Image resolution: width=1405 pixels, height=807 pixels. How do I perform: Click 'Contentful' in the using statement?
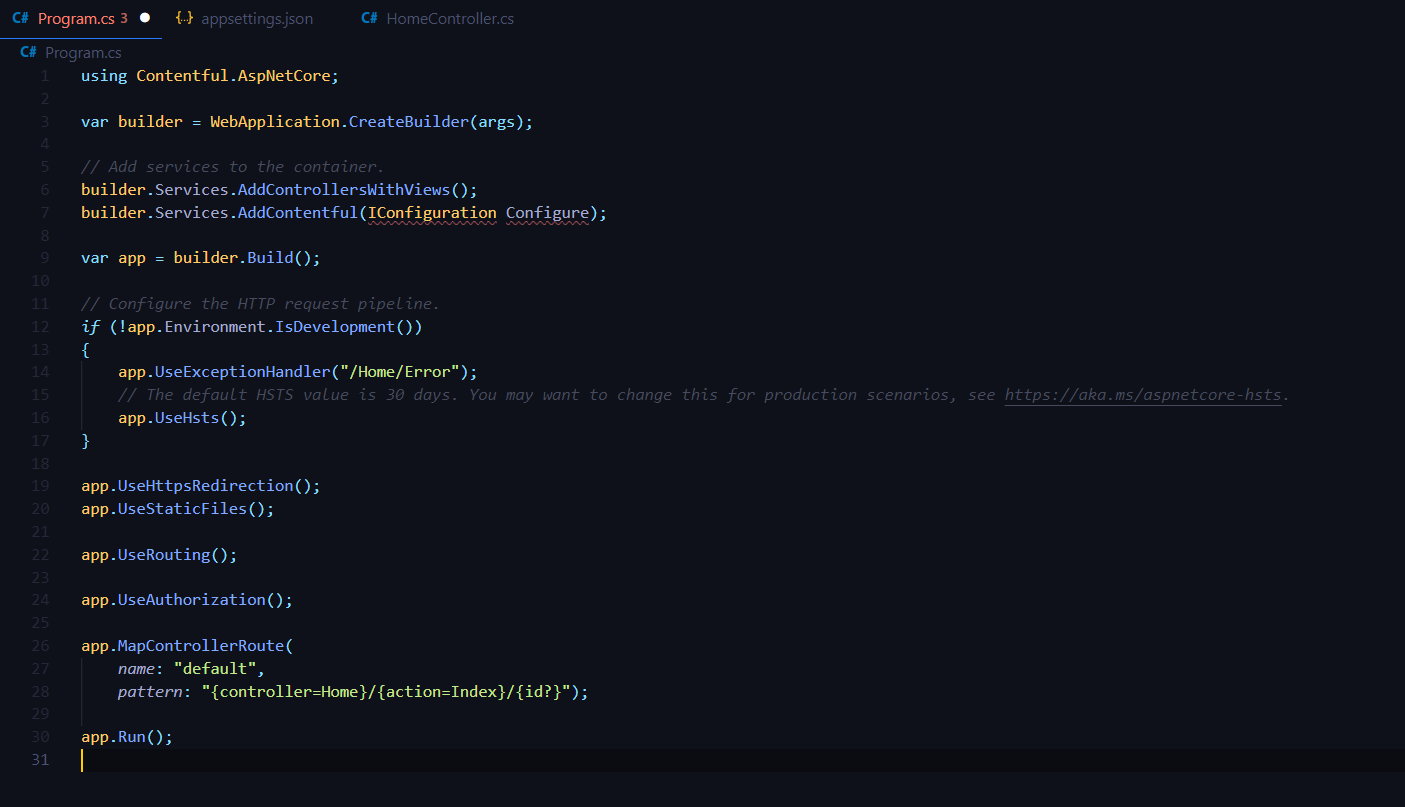click(x=182, y=76)
